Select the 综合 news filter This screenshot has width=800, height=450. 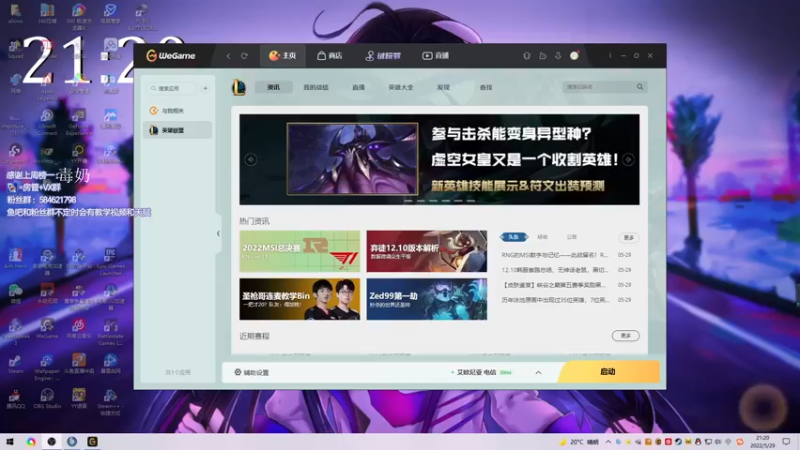[x=542, y=237]
